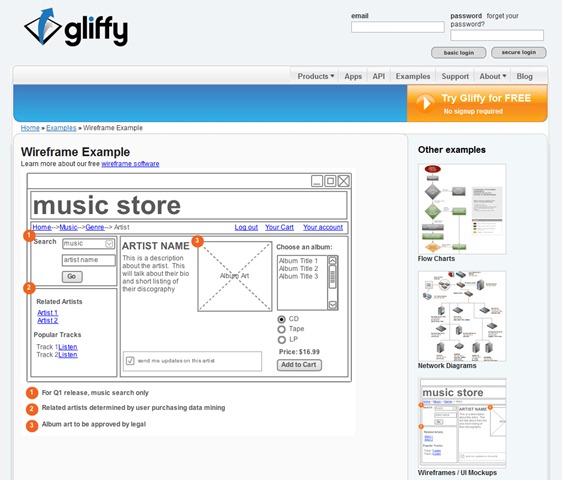Click the Network Diagrams caption
Viewport: 562px width, 480px height.
[x=447, y=366]
